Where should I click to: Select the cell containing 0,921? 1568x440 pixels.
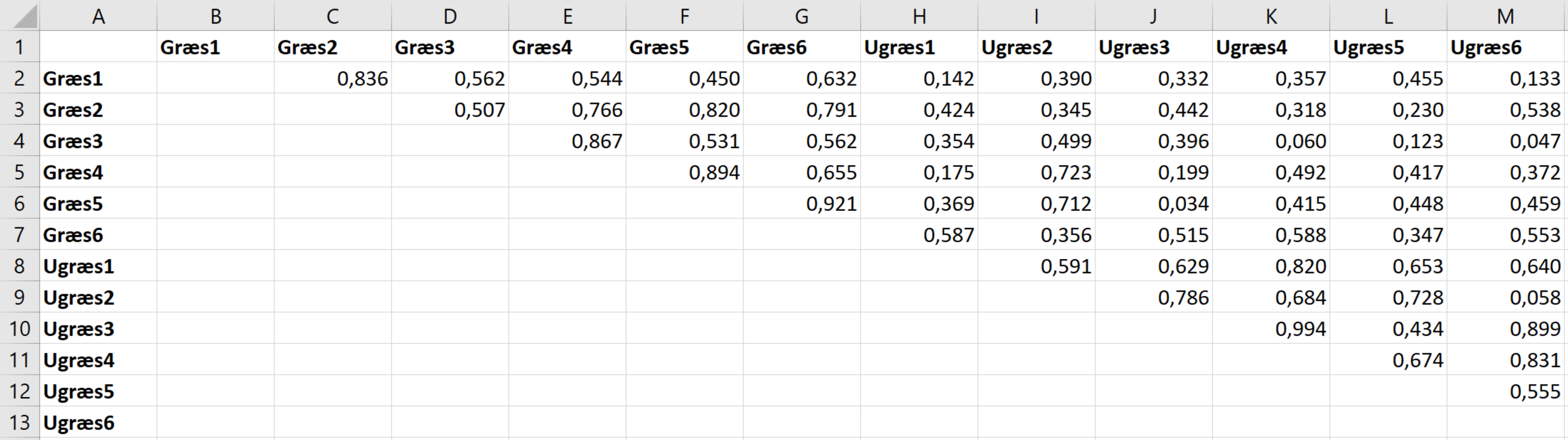click(x=802, y=203)
